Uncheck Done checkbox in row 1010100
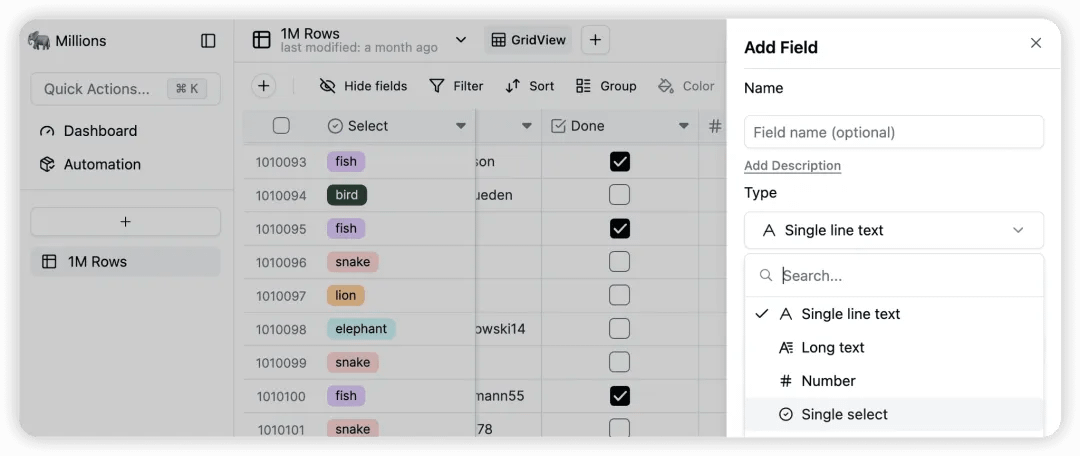This screenshot has height=456, width=1080. pyautogui.click(x=620, y=396)
